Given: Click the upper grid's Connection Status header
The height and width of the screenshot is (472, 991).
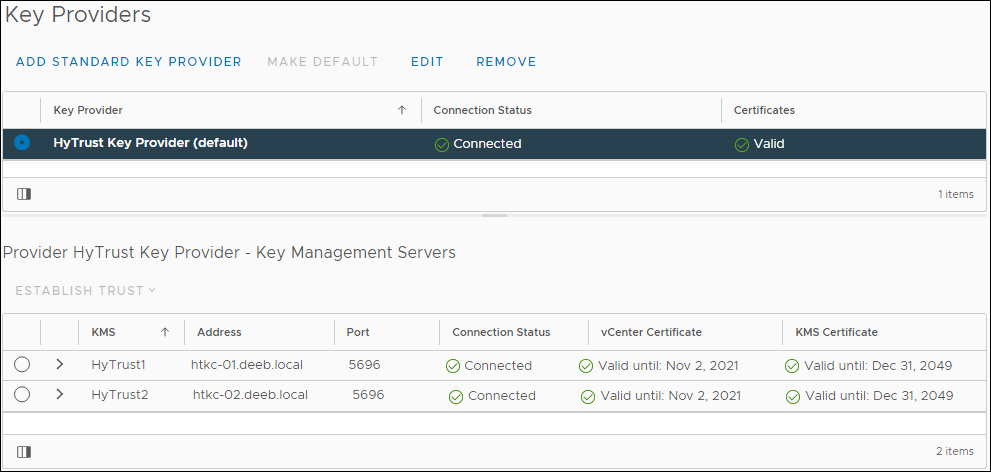Looking at the screenshot, I should (x=482, y=110).
